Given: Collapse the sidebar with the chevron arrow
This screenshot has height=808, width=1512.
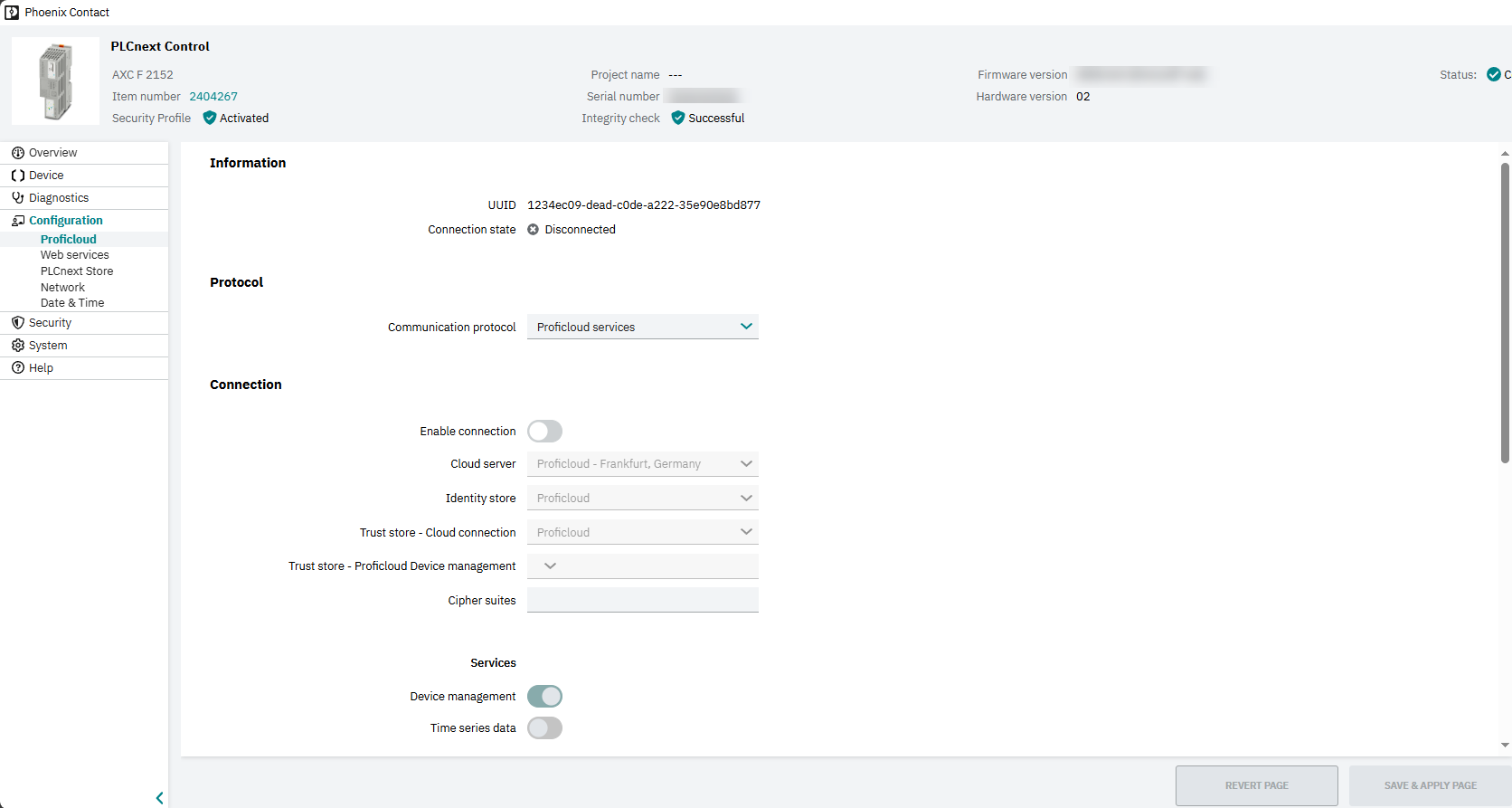Looking at the screenshot, I should pos(160,798).
